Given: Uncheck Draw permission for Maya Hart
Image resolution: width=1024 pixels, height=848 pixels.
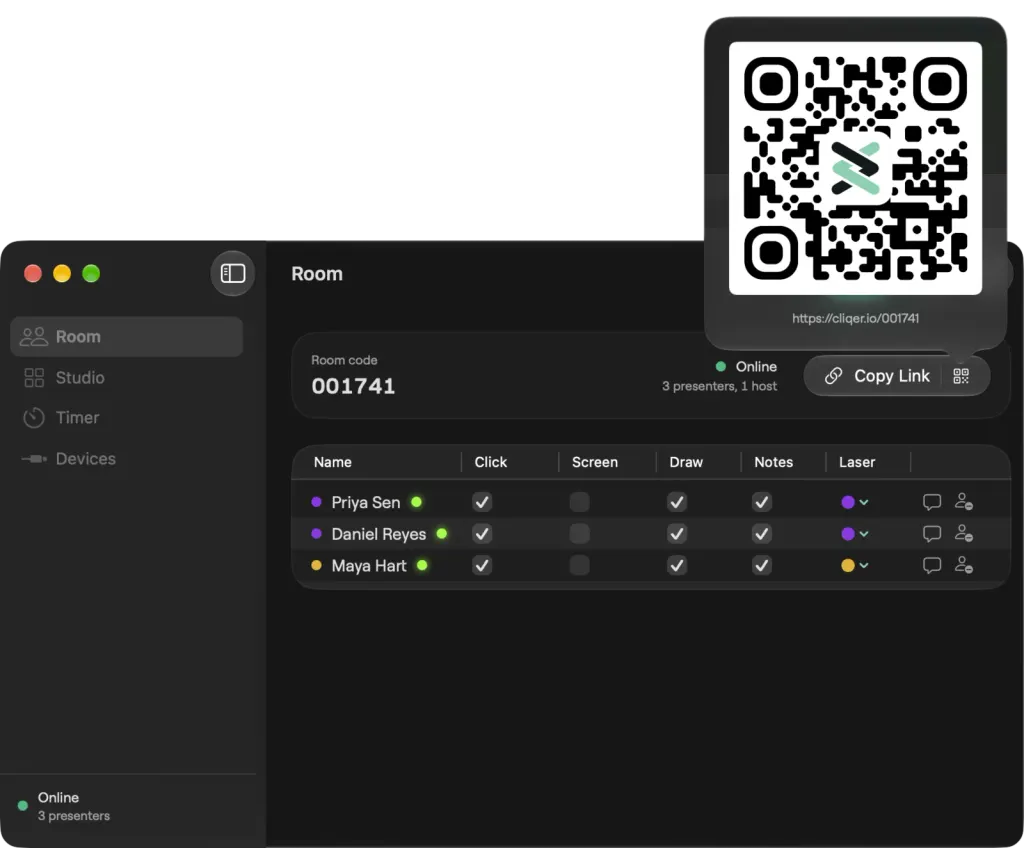Looking at the screenshot, I should [677, 565].
